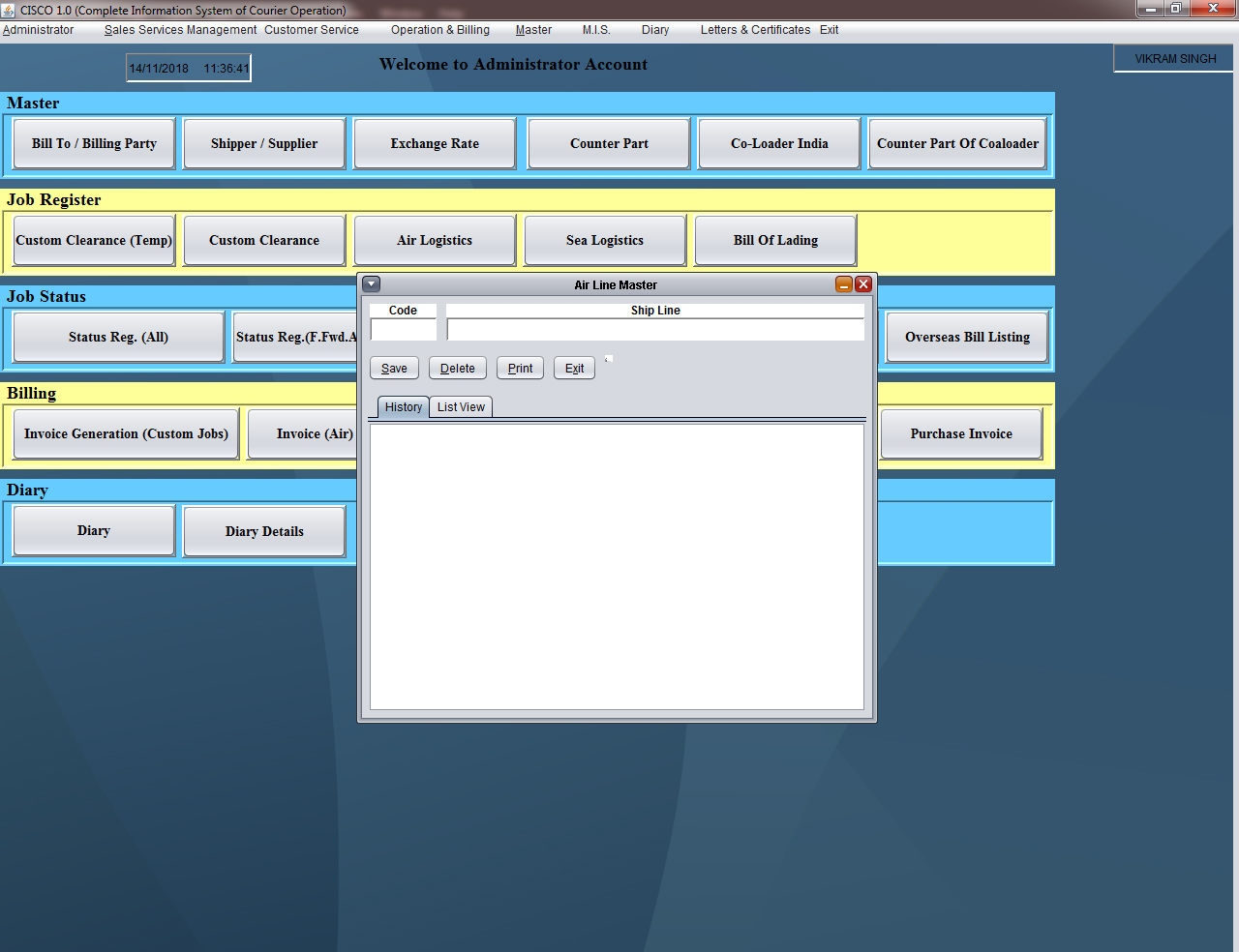Click the Save button in Air Line Master
1239x952 pixels.
(394, 369)
